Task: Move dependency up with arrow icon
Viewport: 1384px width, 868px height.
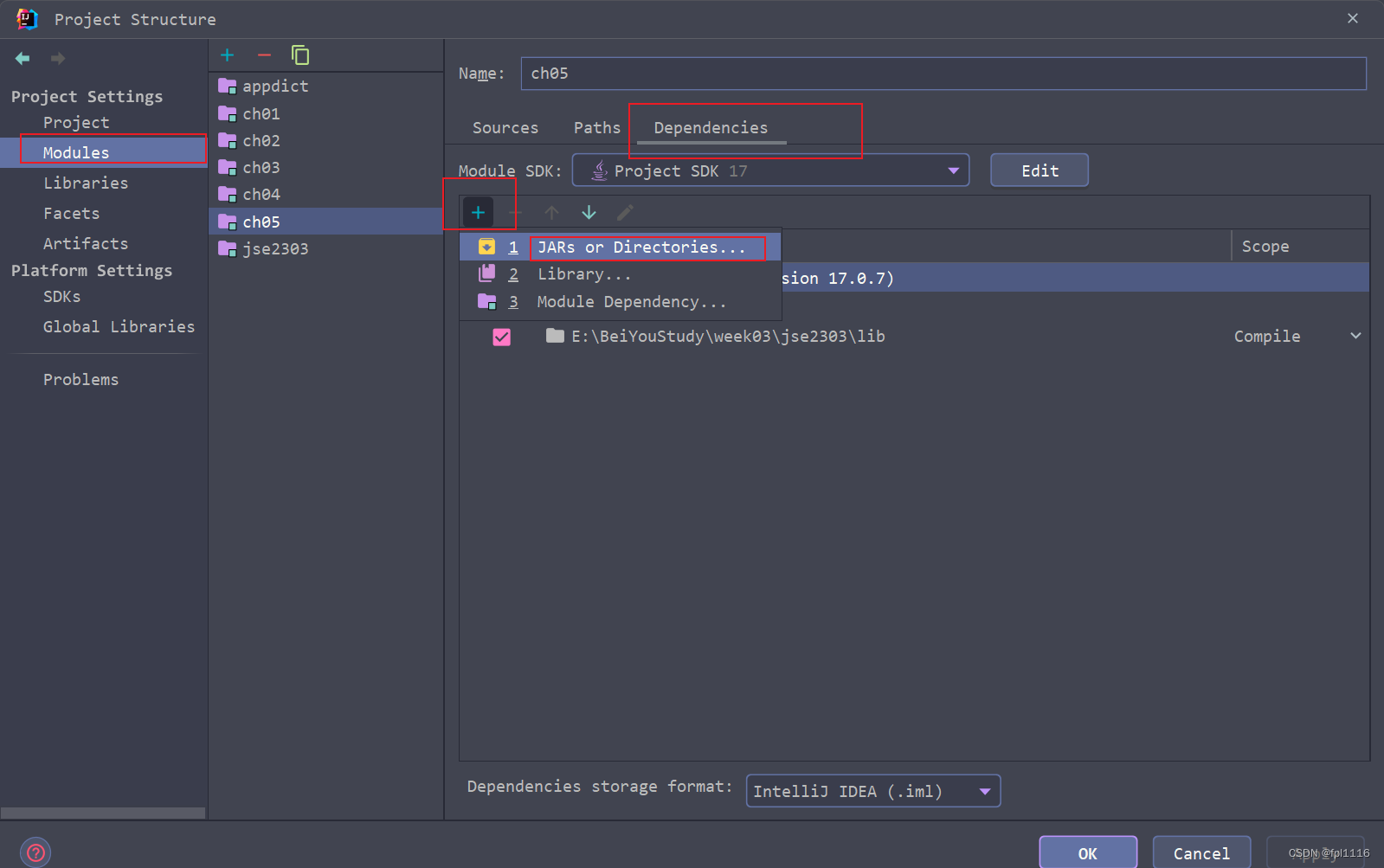Action: (x=552, y=212)
